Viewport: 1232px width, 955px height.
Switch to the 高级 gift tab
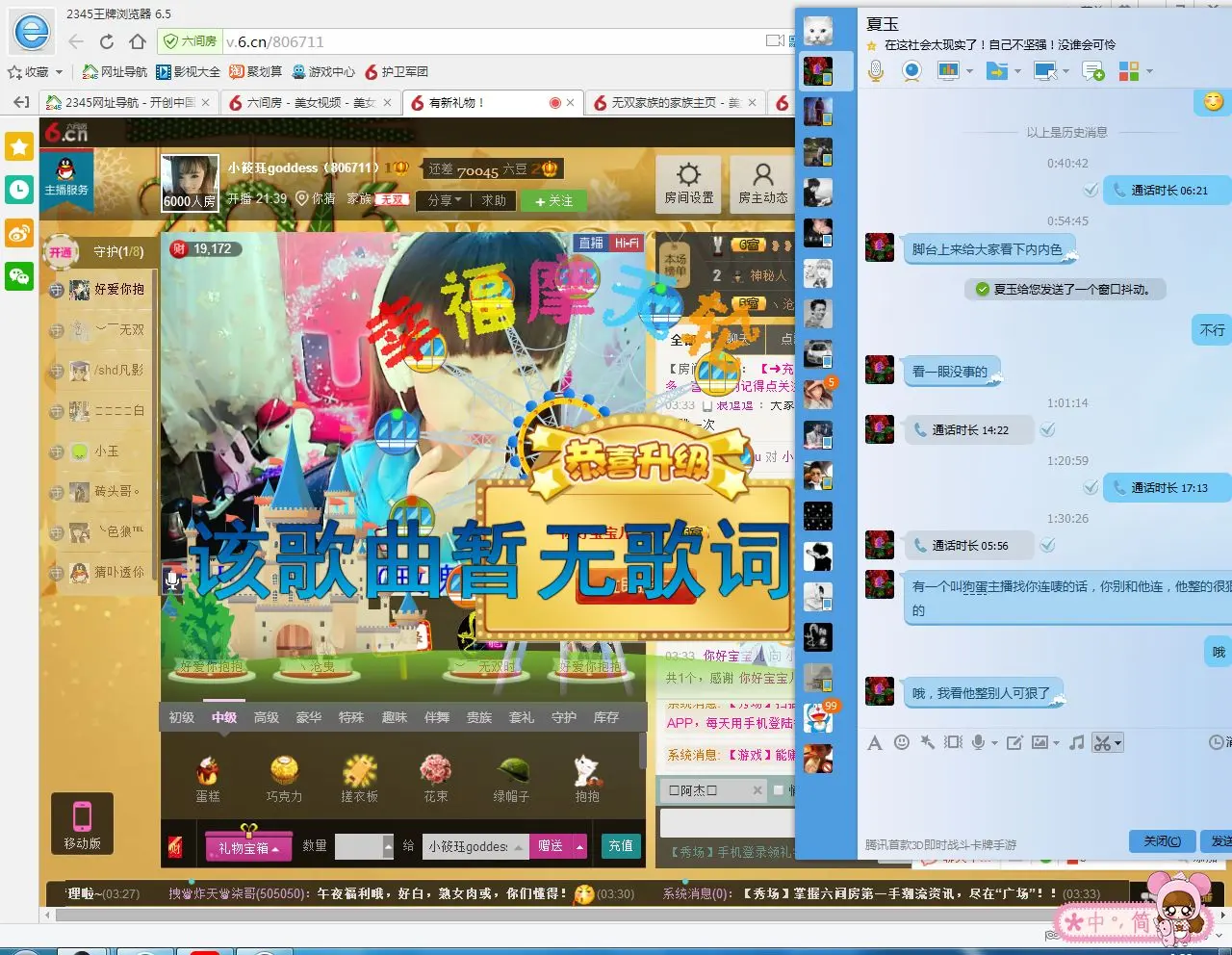click(x=267, y=717)
